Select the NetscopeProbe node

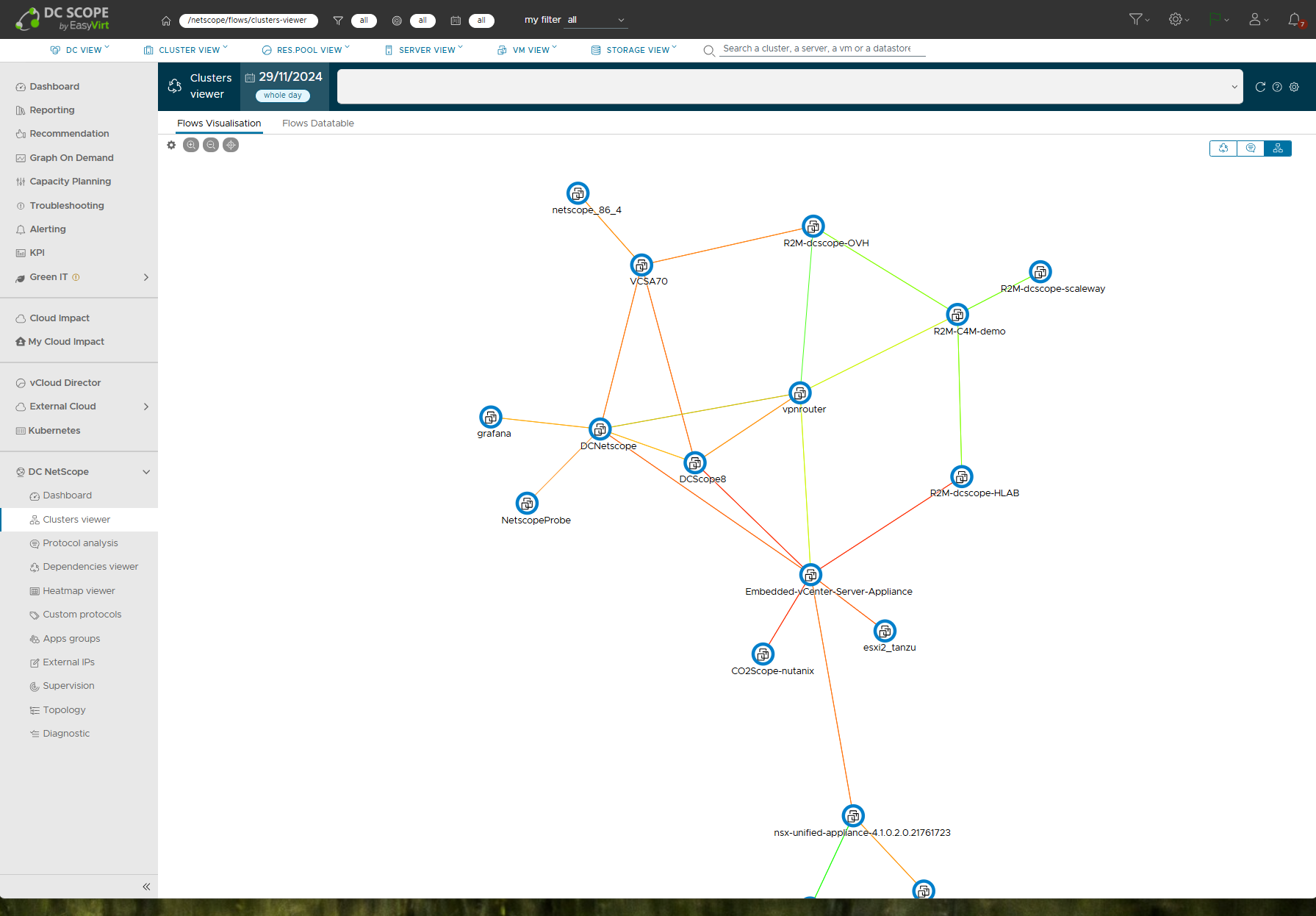click(527, 504)
